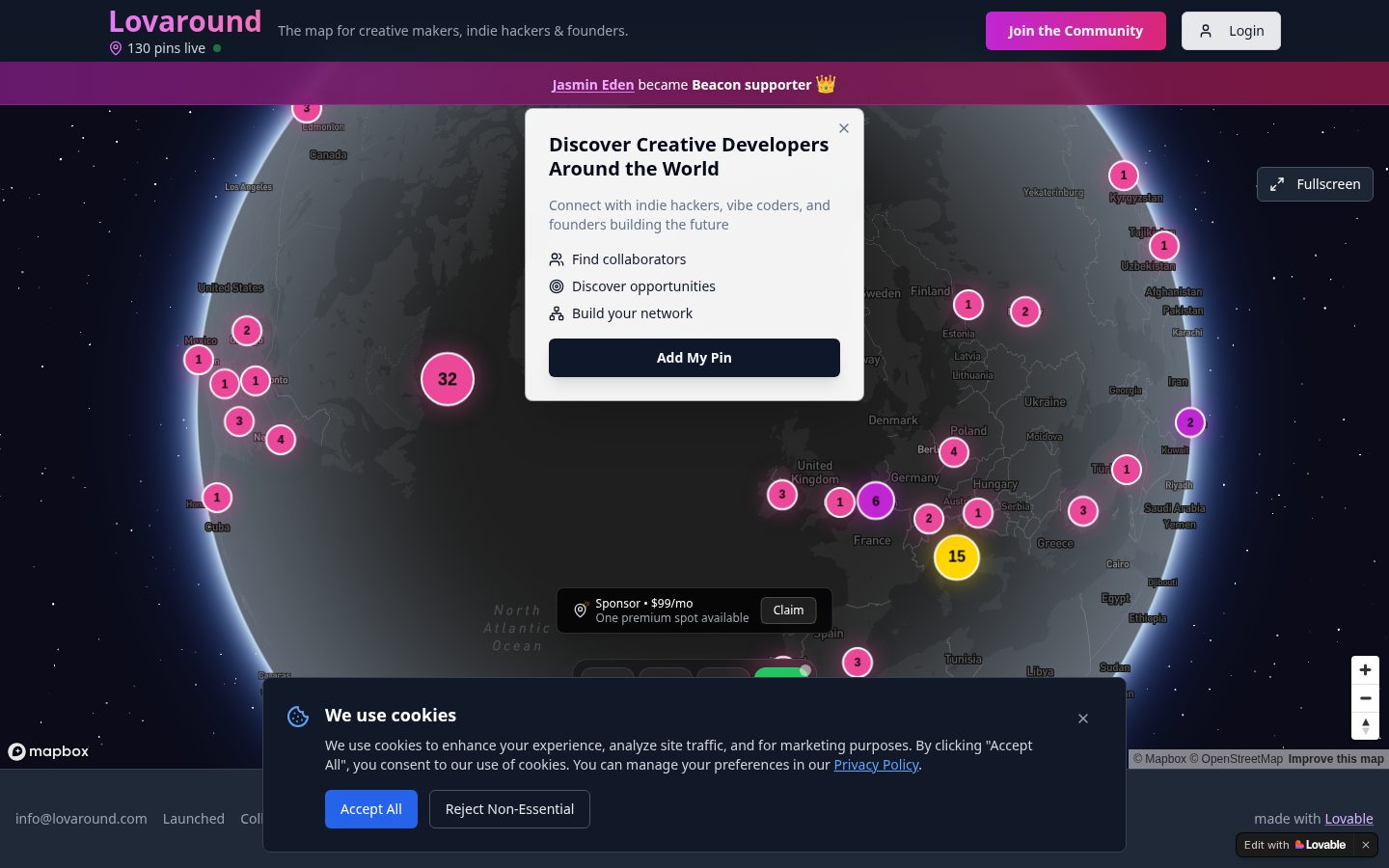Open the 3-pin cluster below Spain
1389x868 pixels.
pos(858,663)
